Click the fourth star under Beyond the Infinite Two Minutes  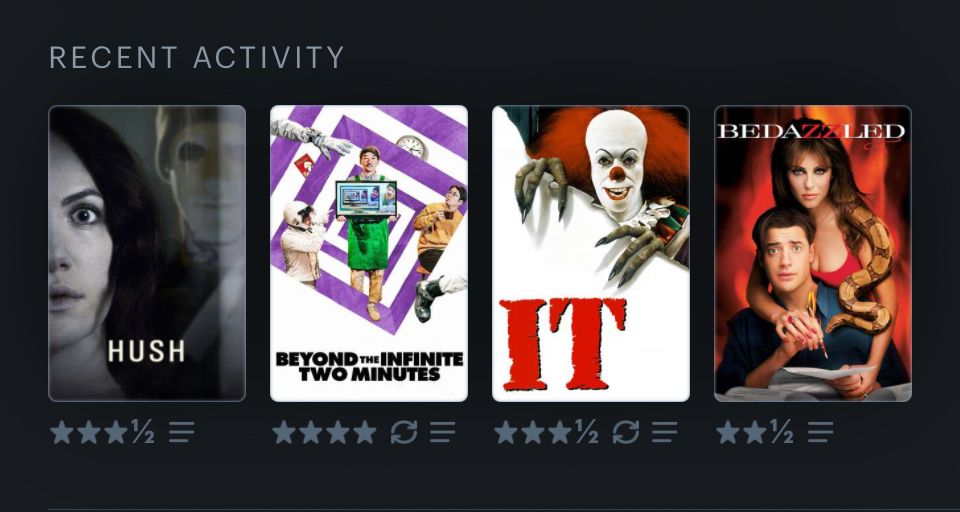(364, 432)
